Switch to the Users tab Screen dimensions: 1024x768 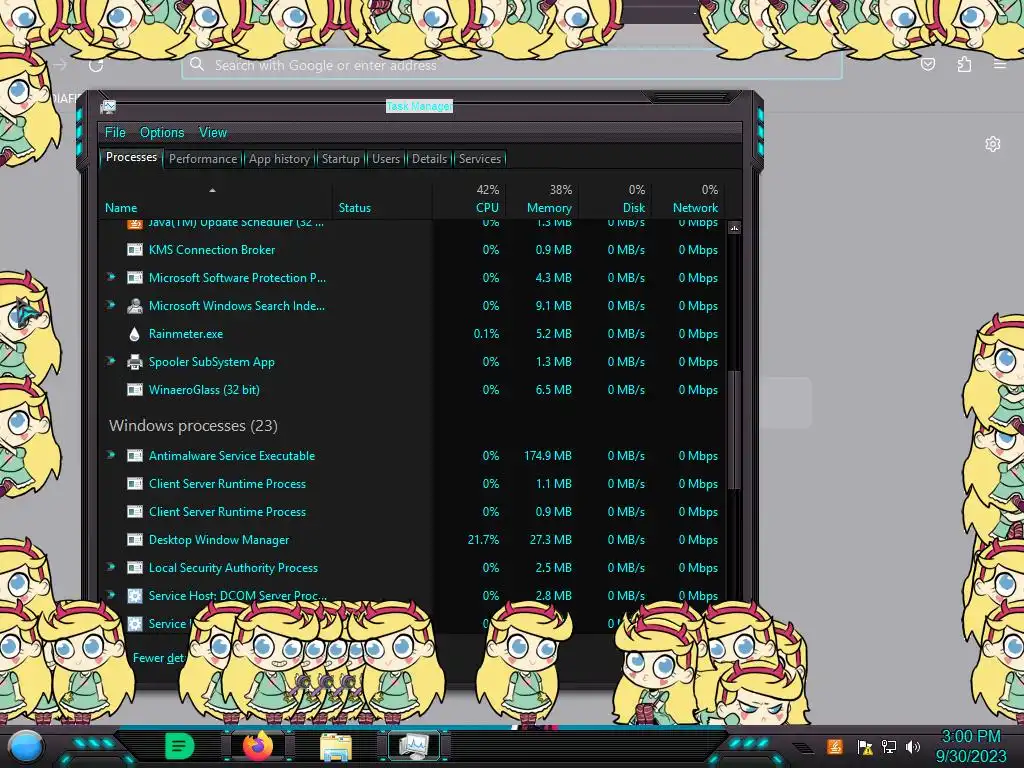(x=386, y=159)
